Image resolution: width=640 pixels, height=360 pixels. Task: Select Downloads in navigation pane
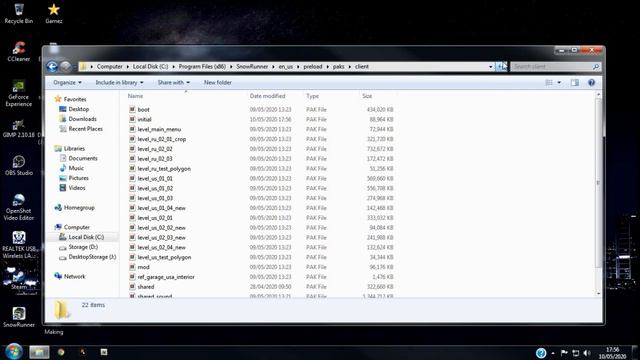pyautogui.click(x=78, y=119)
